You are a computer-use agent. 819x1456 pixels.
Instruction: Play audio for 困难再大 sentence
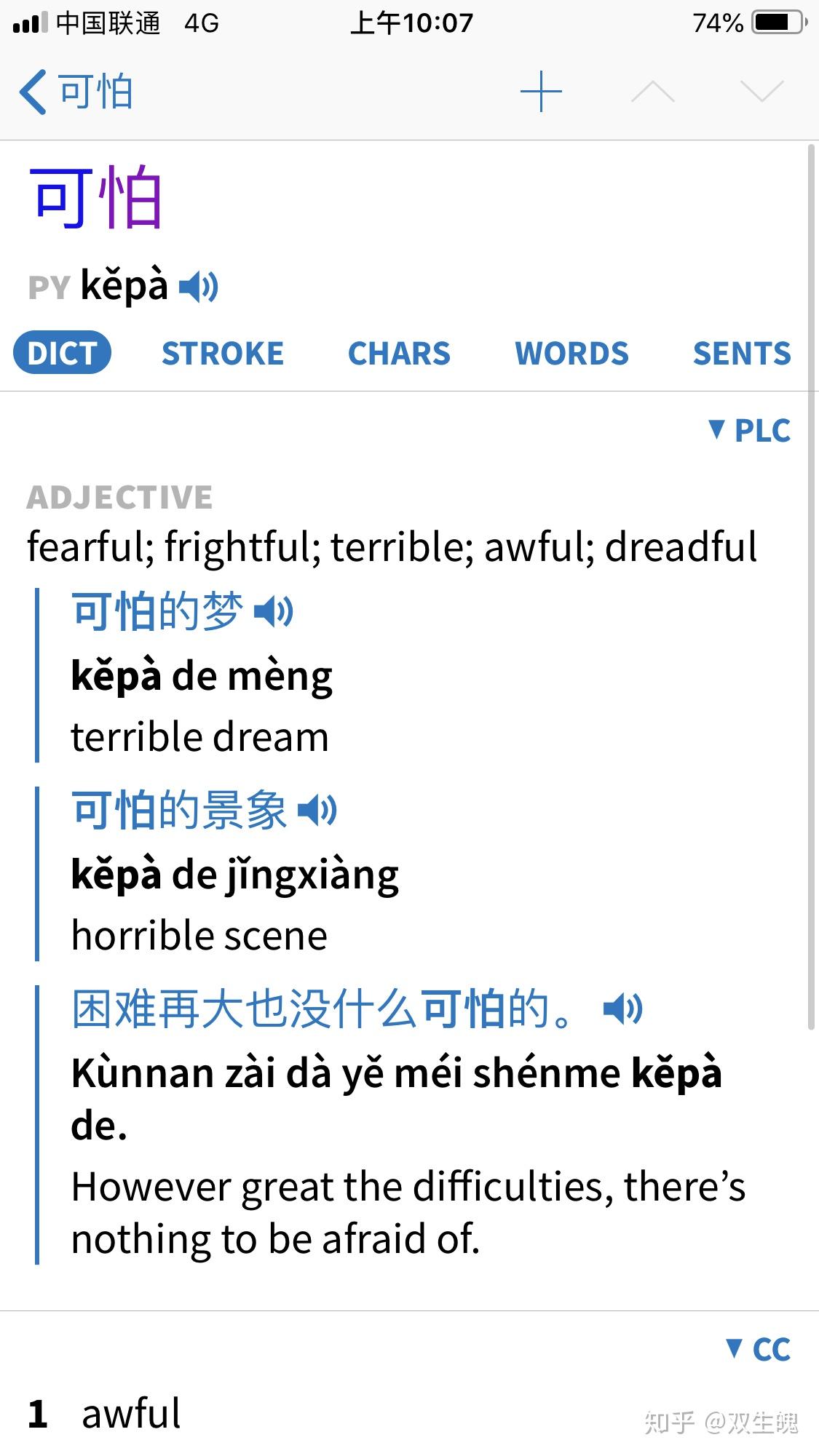tap(623, 1009)
